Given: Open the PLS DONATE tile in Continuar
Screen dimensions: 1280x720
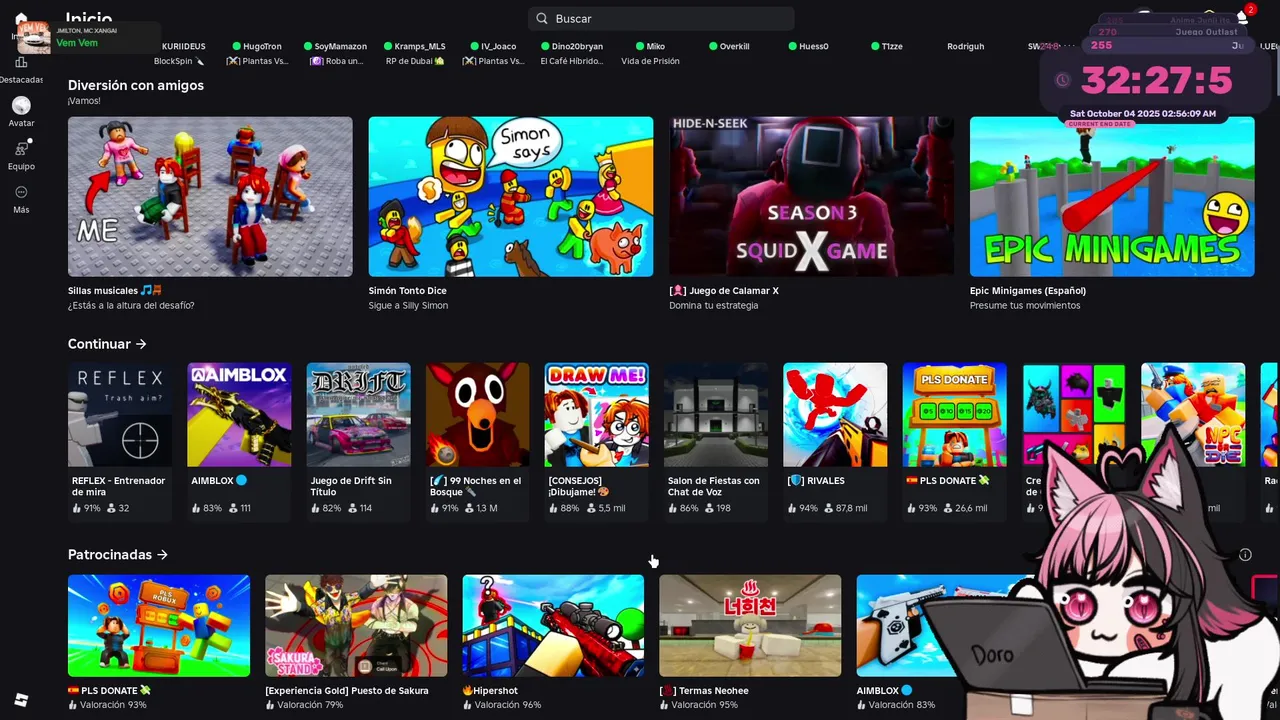Looking at the screenshot, I should pos(955,441).
